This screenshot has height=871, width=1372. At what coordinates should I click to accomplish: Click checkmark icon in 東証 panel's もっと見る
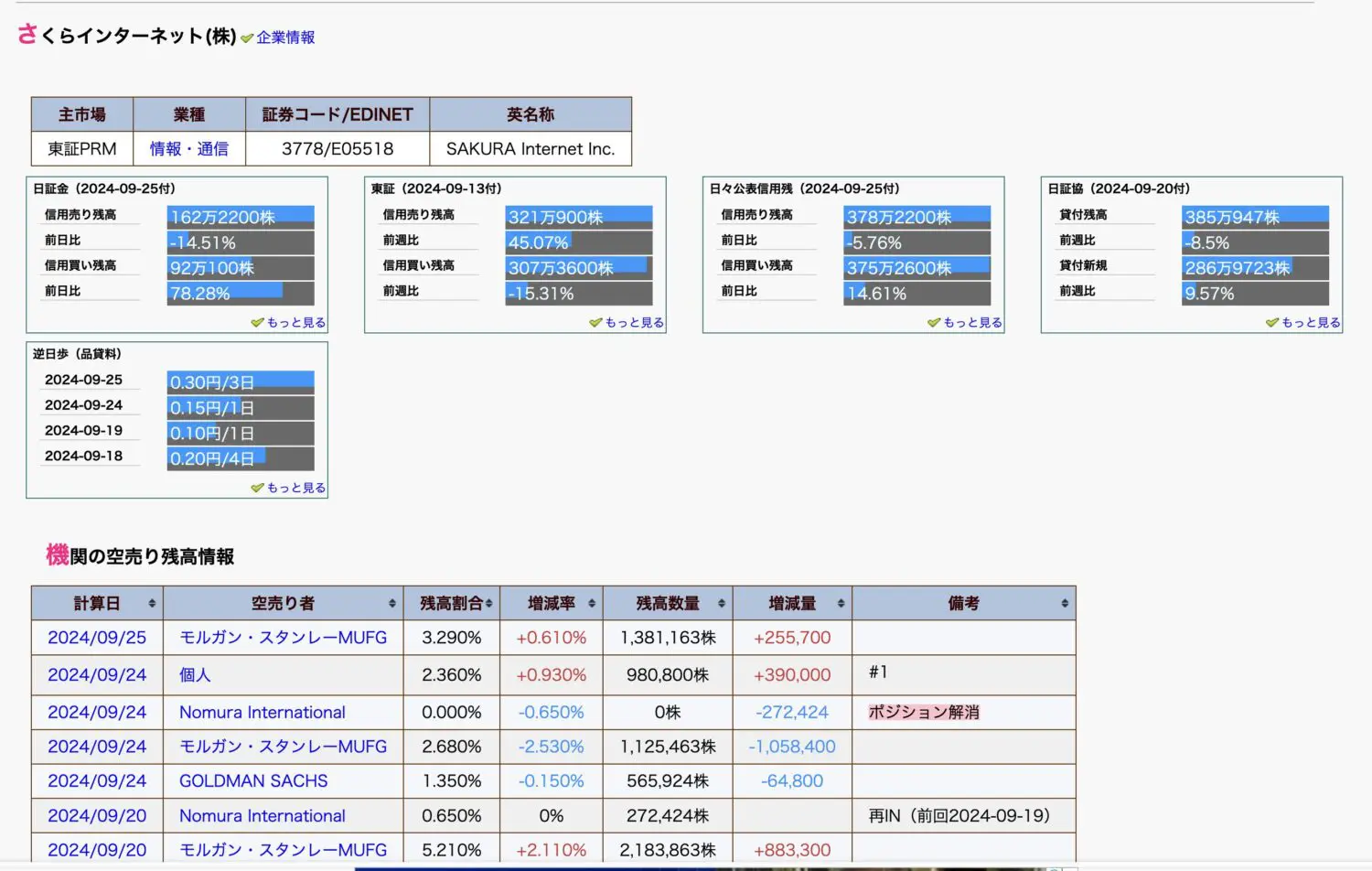[x=595, y=323]
